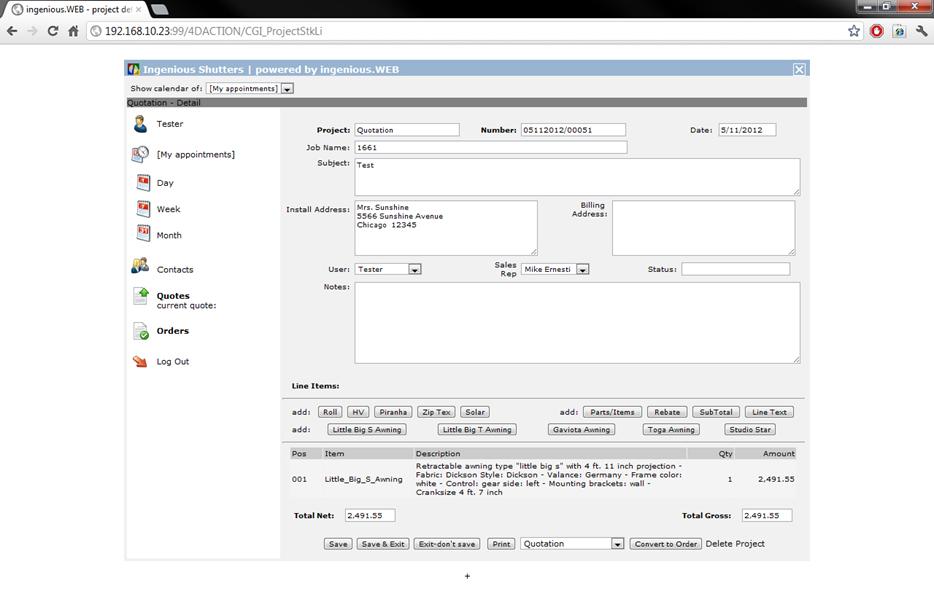Click into the Notes text area
The image size is (934, 597).
tap(577, 322)
